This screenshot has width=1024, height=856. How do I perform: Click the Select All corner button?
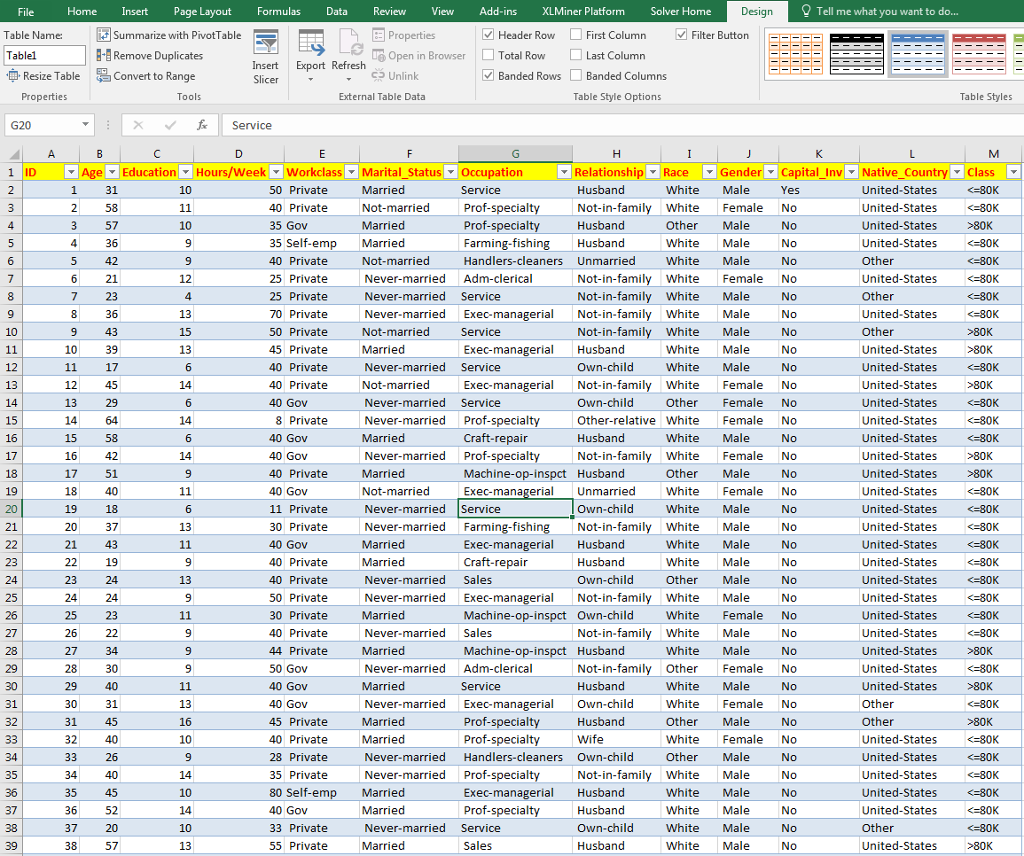[14, 152]
